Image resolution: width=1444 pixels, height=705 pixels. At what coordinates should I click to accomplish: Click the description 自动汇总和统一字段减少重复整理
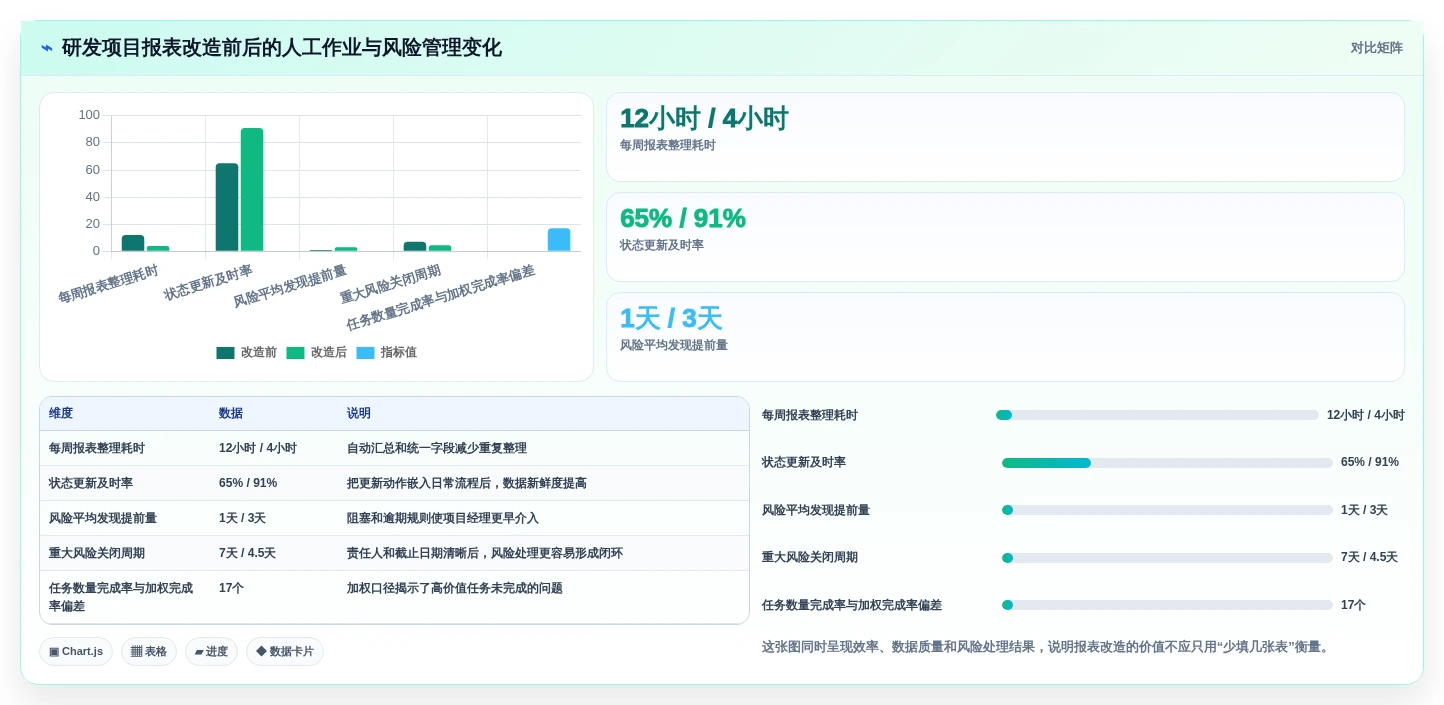pyautogui.click(x=437, y=448)
